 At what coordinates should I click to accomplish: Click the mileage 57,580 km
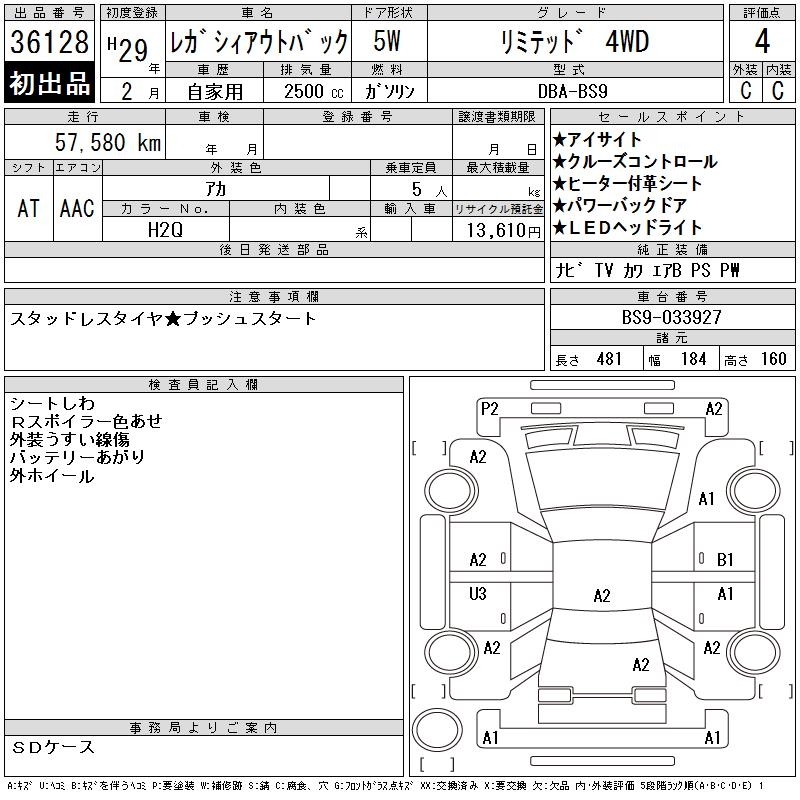pyautogui.click(x=108, y=142)
